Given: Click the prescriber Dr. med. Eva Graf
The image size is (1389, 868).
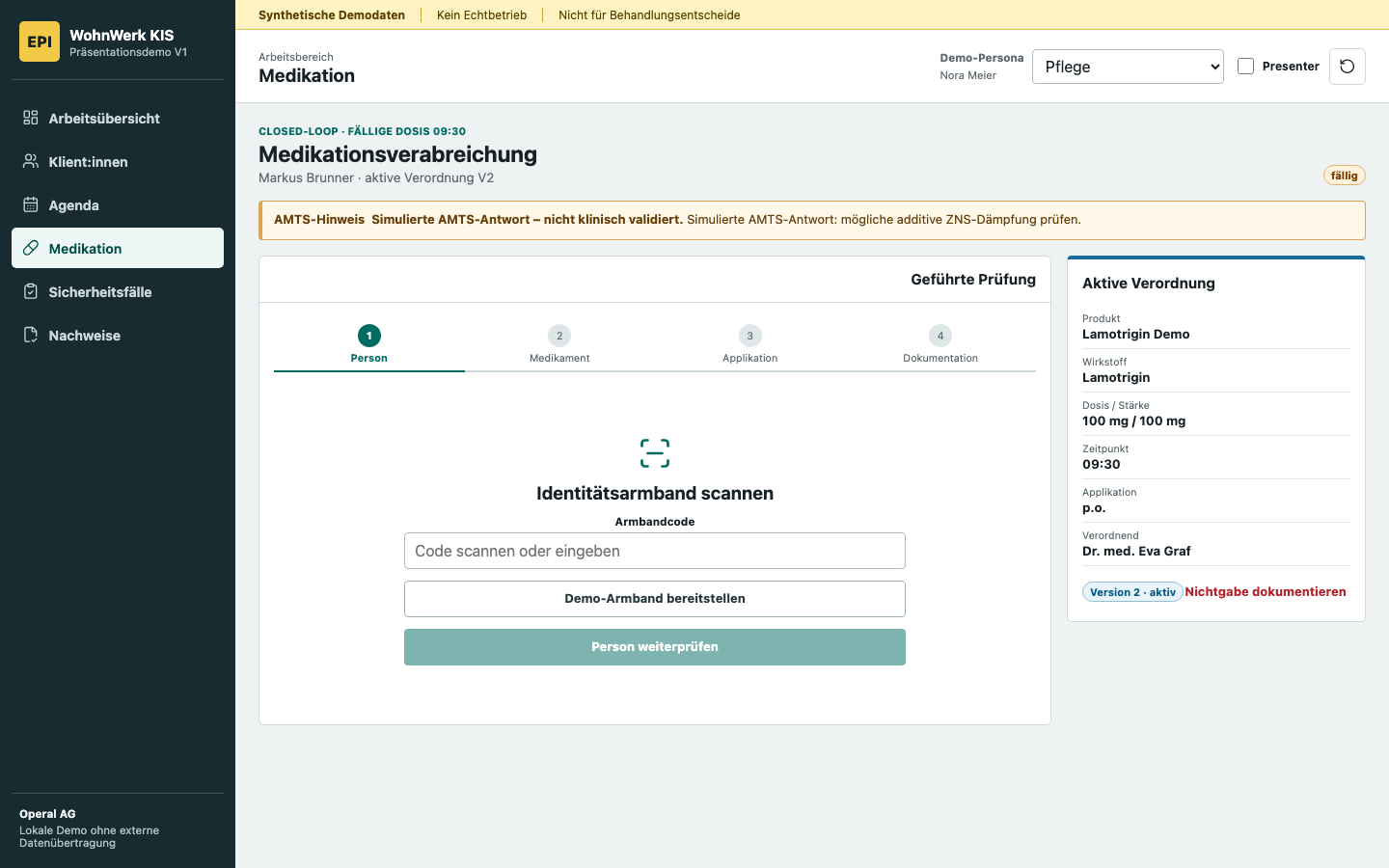Looking at the screenshot, I should click(1136, 552).
